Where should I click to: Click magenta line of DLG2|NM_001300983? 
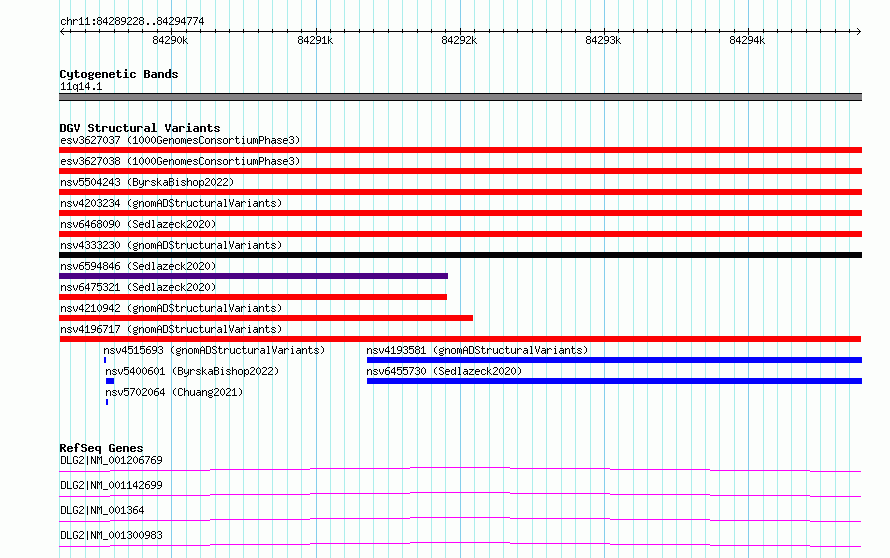(460, 544)
